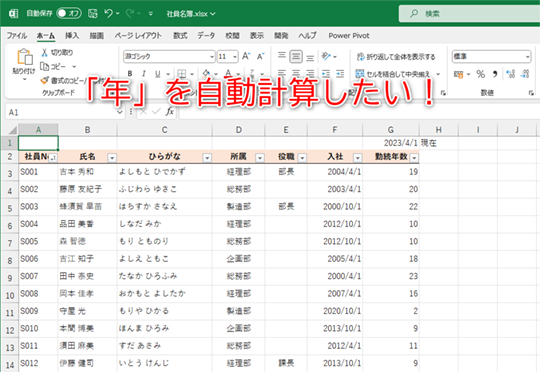
Task: Switch to the データ tab
Action: (x=206, y=35)
